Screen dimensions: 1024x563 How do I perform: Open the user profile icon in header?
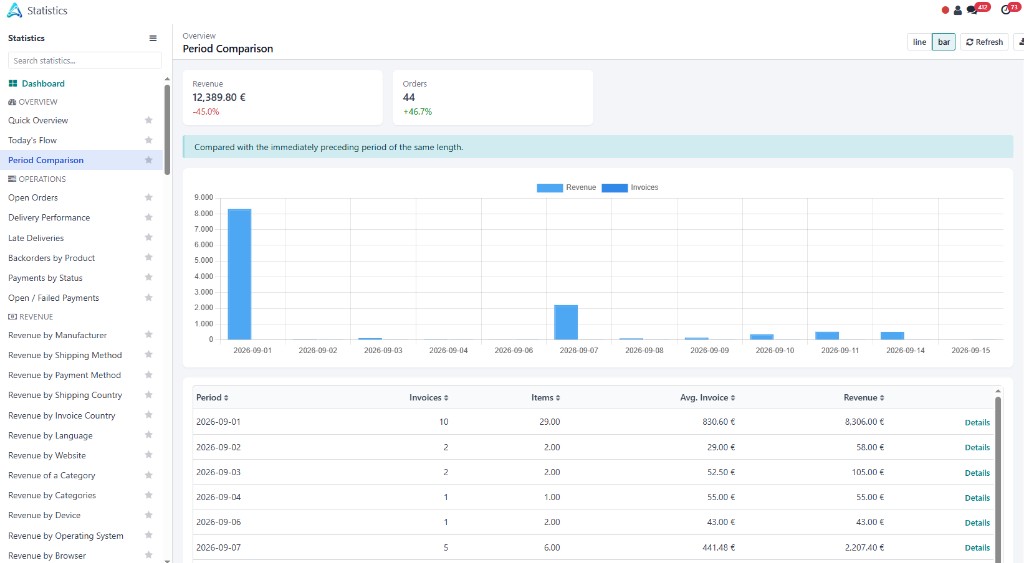(957, 10)
